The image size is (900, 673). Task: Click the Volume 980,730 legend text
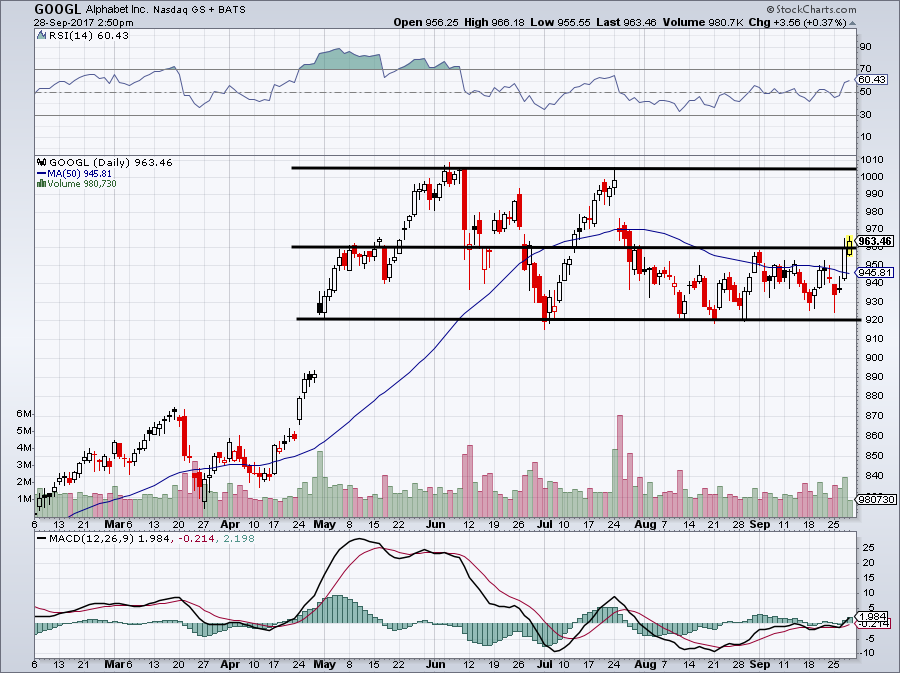pos(82,184)
